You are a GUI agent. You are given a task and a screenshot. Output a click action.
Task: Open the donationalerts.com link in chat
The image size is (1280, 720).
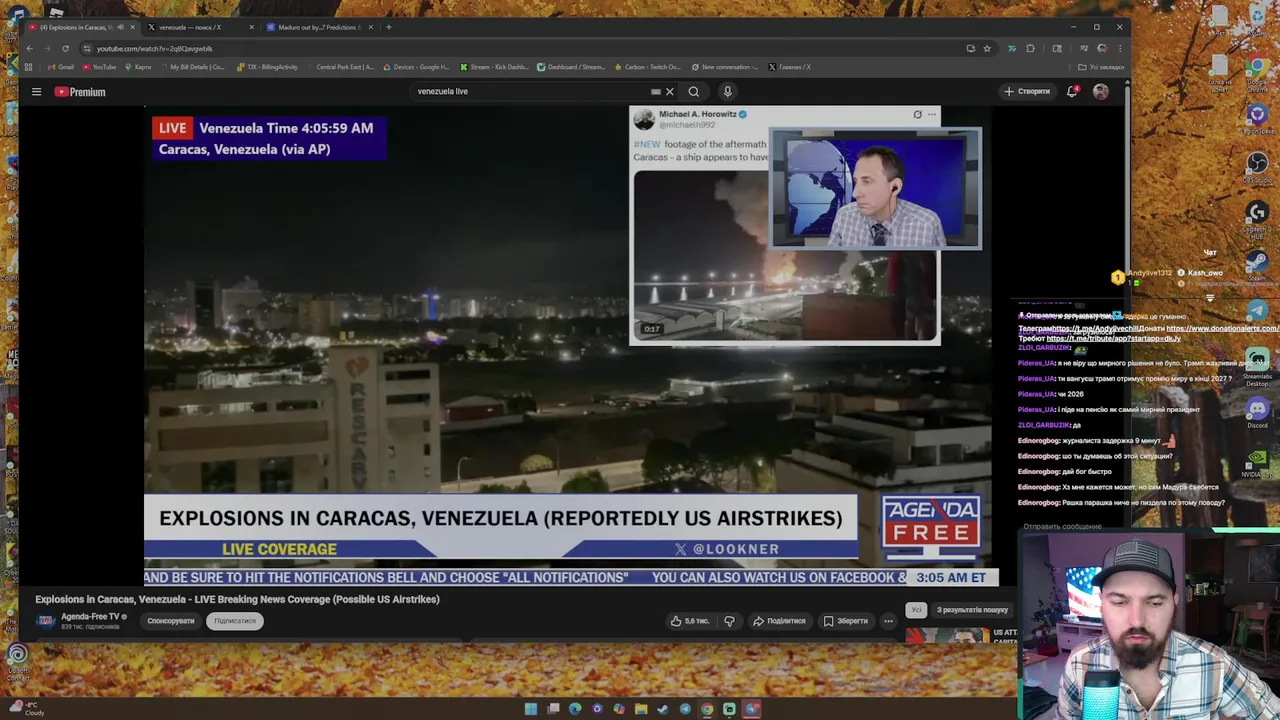point(1222,329)
